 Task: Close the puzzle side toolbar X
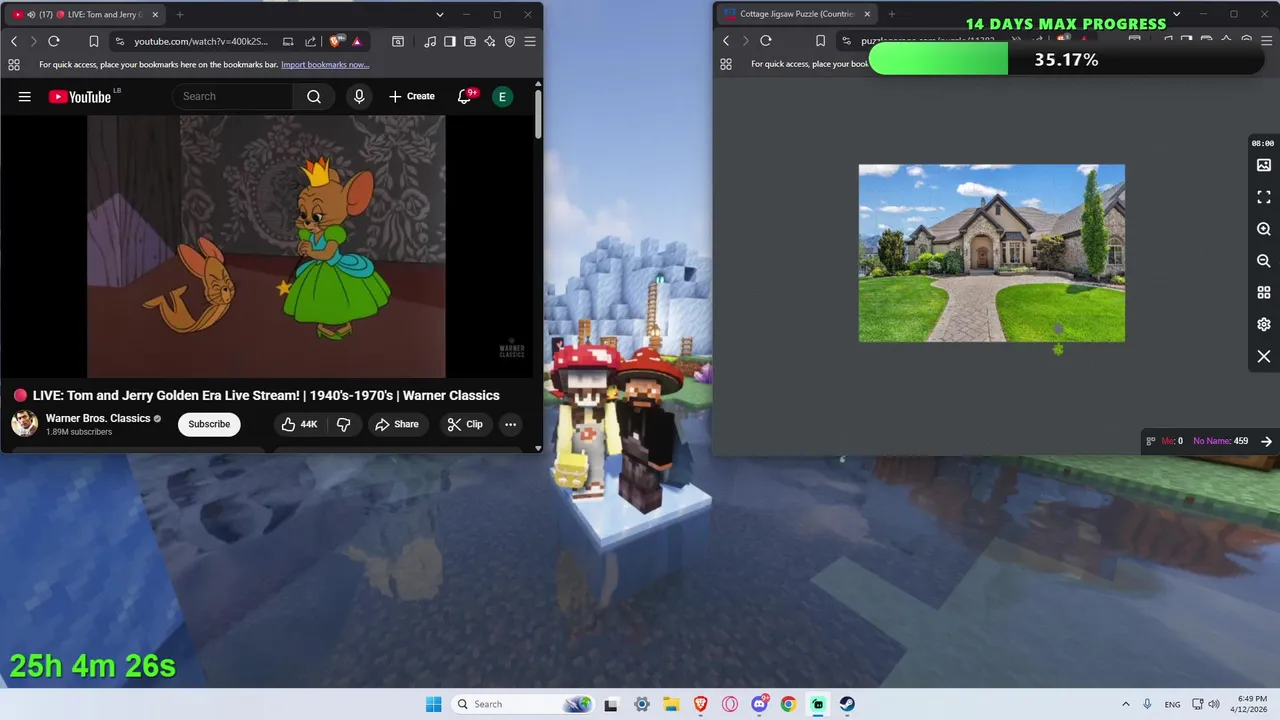[1264, 357]
